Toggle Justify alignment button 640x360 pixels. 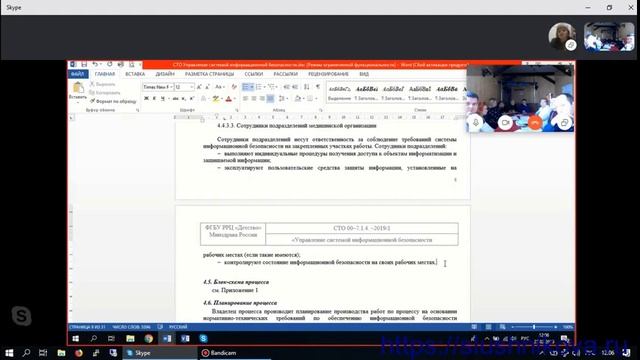(270, 98)
